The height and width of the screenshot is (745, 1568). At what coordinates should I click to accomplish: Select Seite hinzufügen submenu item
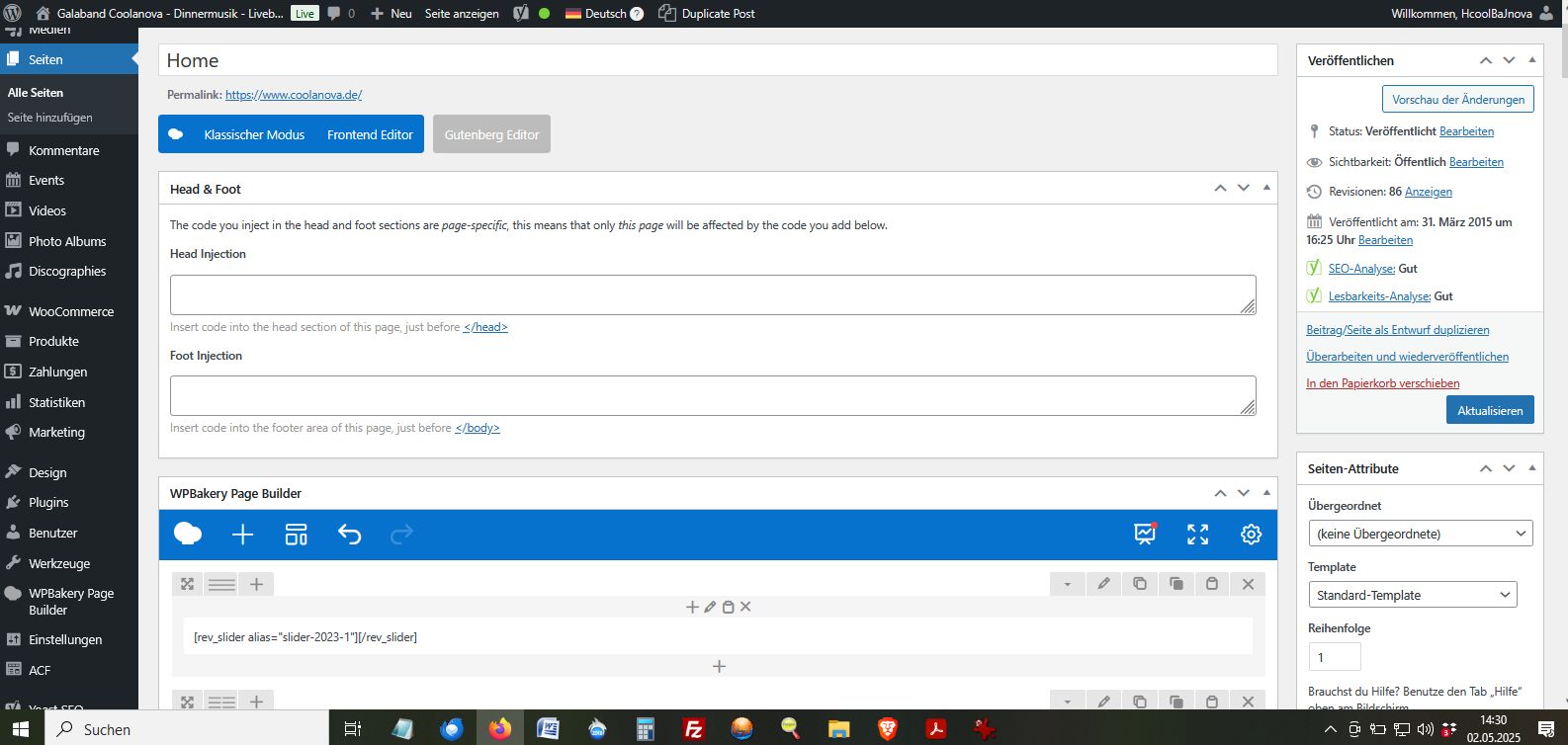click(50, 118)
